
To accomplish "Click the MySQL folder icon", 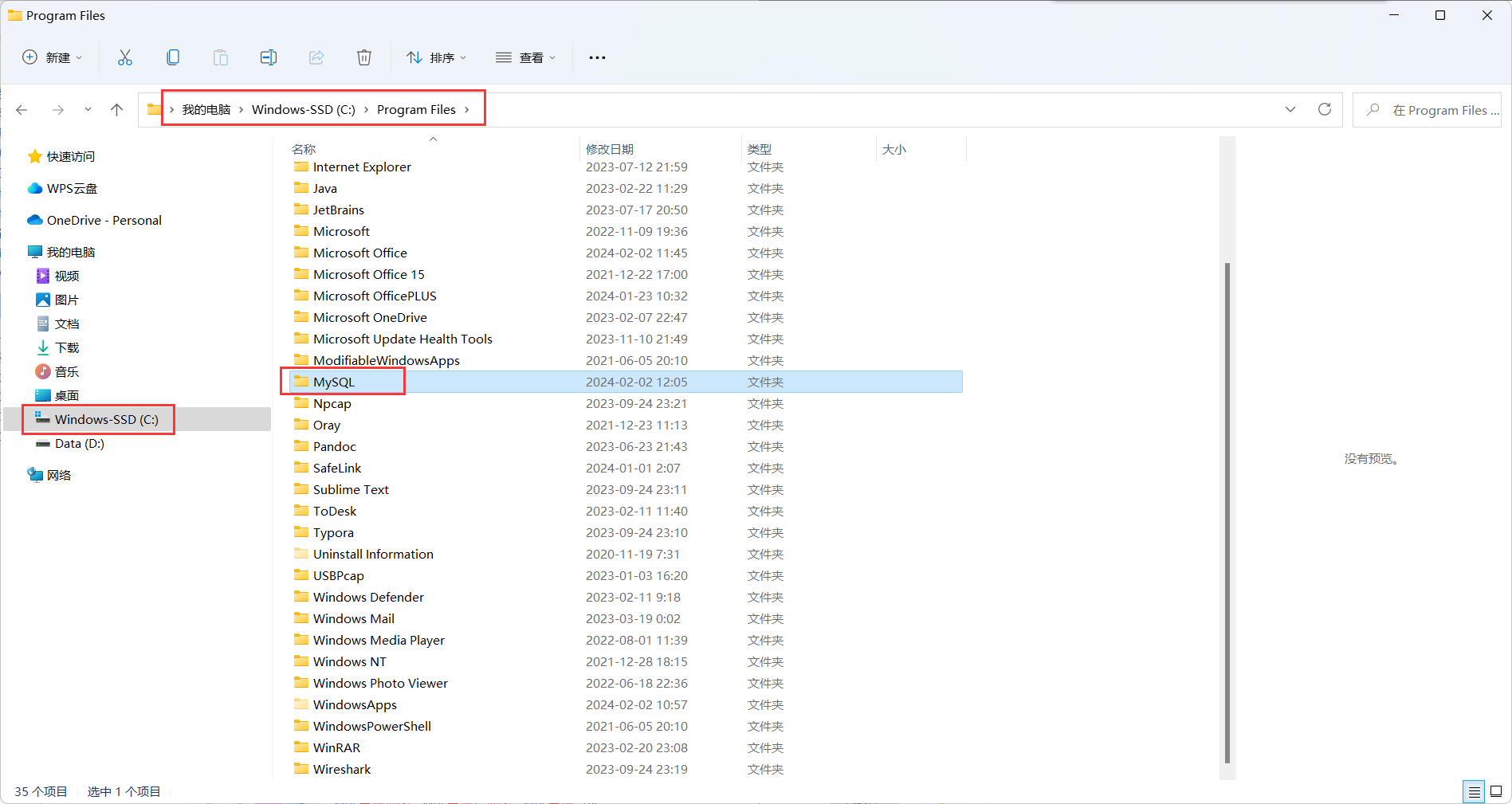I will coord(301,382).
